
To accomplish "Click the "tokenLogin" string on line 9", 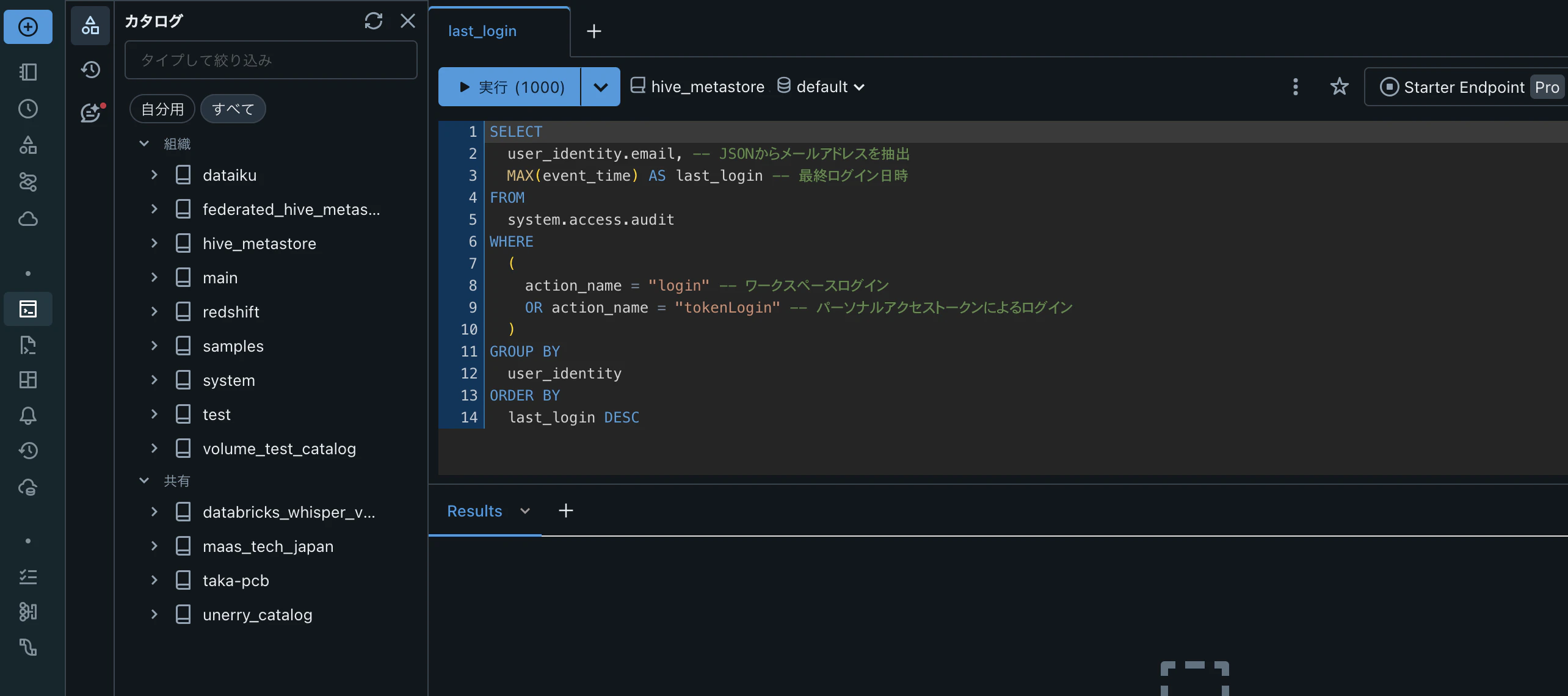I will 727,308.
